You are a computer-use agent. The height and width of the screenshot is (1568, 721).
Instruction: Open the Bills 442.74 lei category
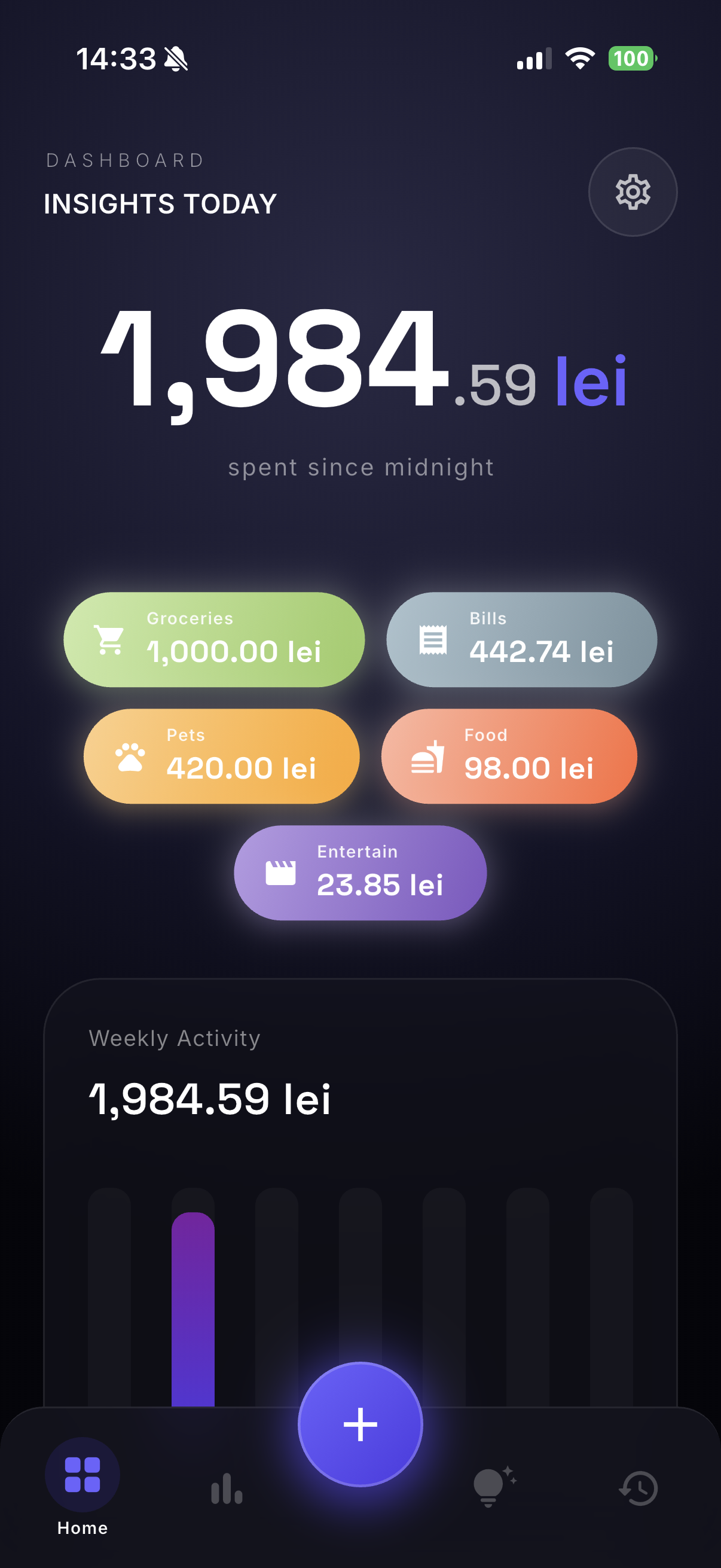[521, 640]
